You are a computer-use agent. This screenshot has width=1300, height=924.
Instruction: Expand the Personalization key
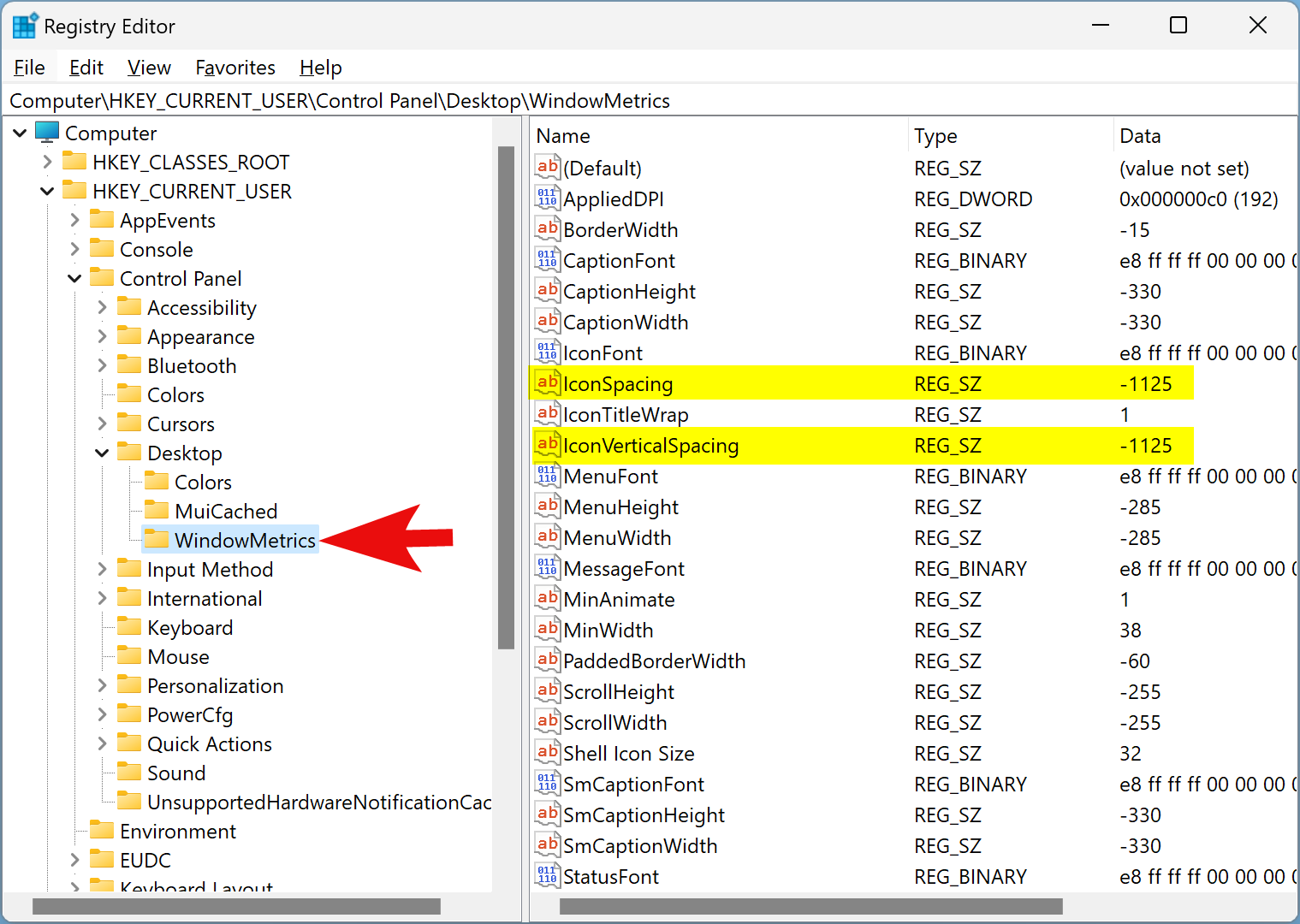tap(102, 685)
